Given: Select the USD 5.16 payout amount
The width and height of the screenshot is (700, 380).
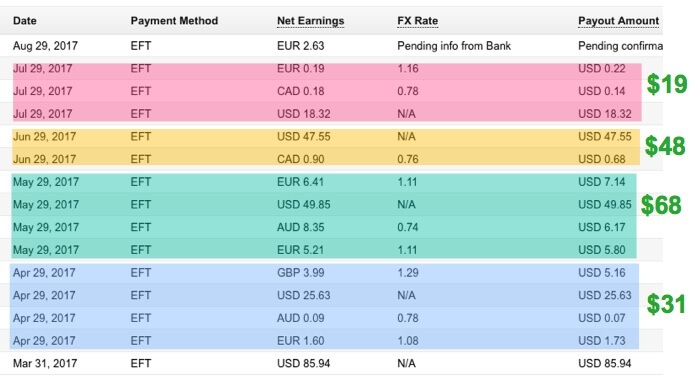Looking at the screenshot, I should click(602, 273).
